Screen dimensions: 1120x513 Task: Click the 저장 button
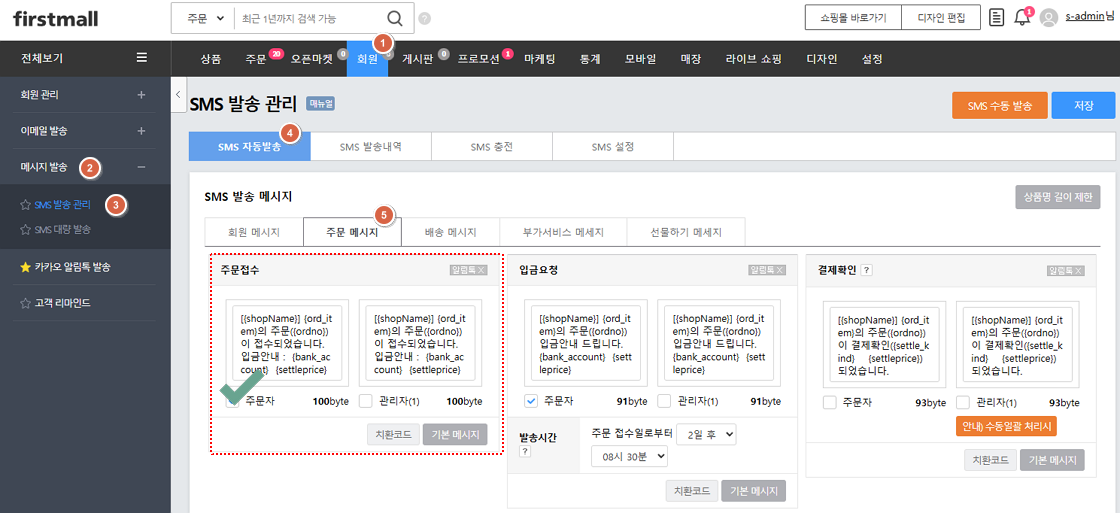pyautogui.click(x=1084, y=105)
